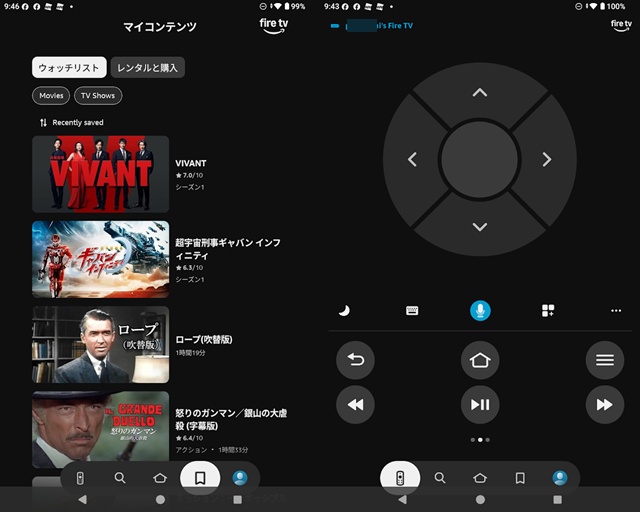Tap Android home button on right screen
This screenshot has height=512, width=640.
pos(480,499)
